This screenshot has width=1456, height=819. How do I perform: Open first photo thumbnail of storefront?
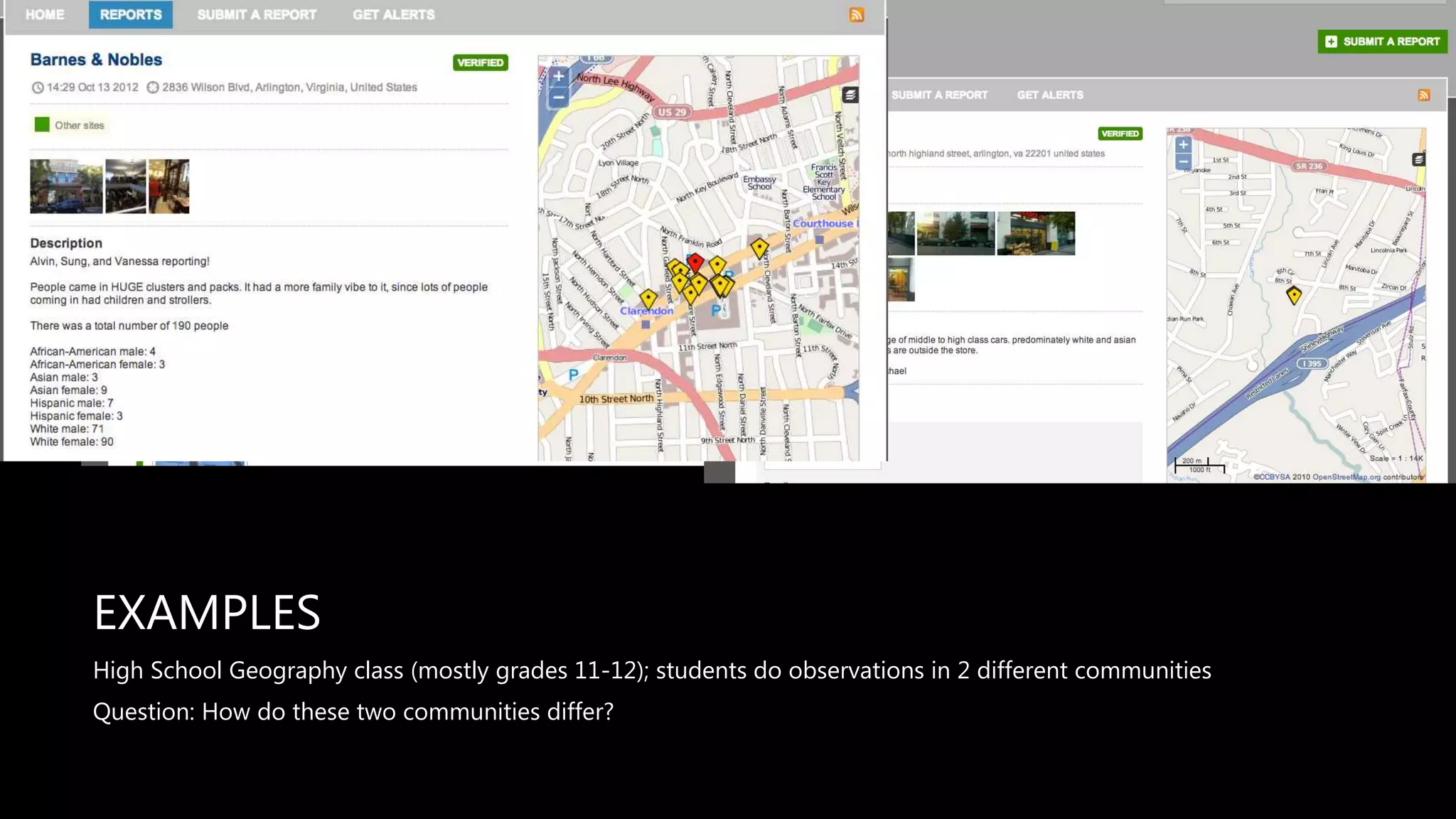(66, 186)
